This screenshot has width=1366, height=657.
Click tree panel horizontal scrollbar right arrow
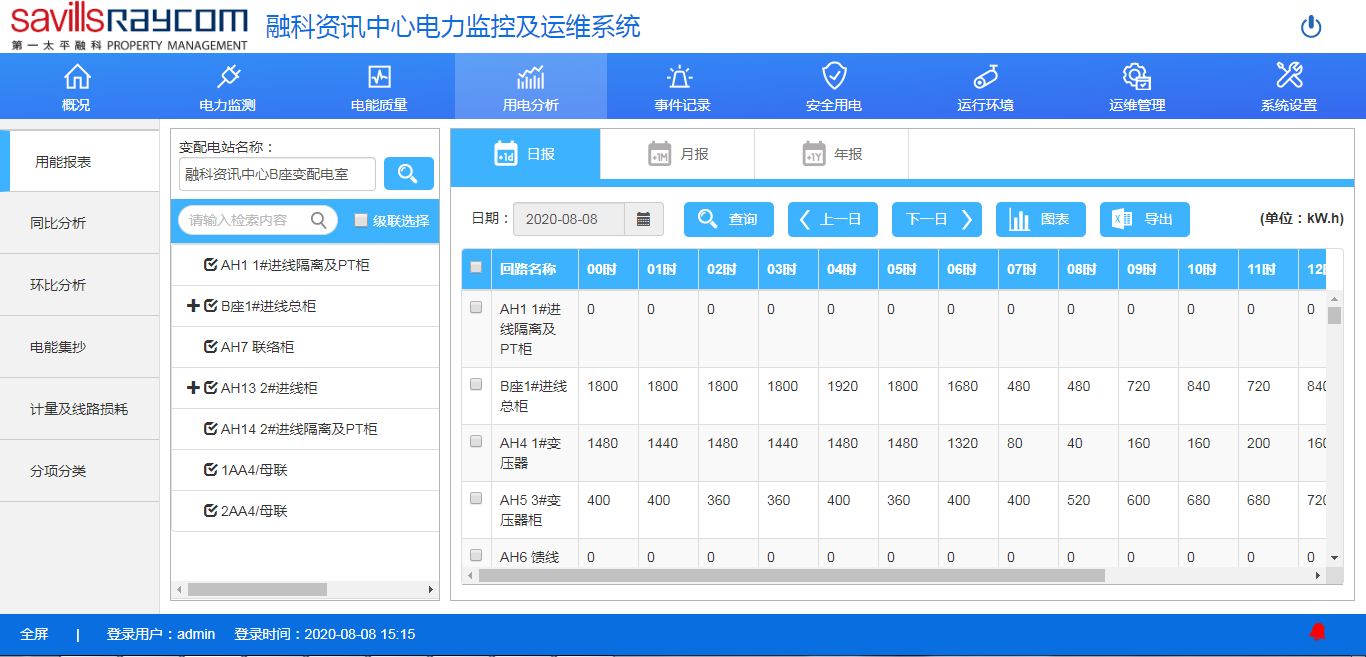[x=431, y=590]
